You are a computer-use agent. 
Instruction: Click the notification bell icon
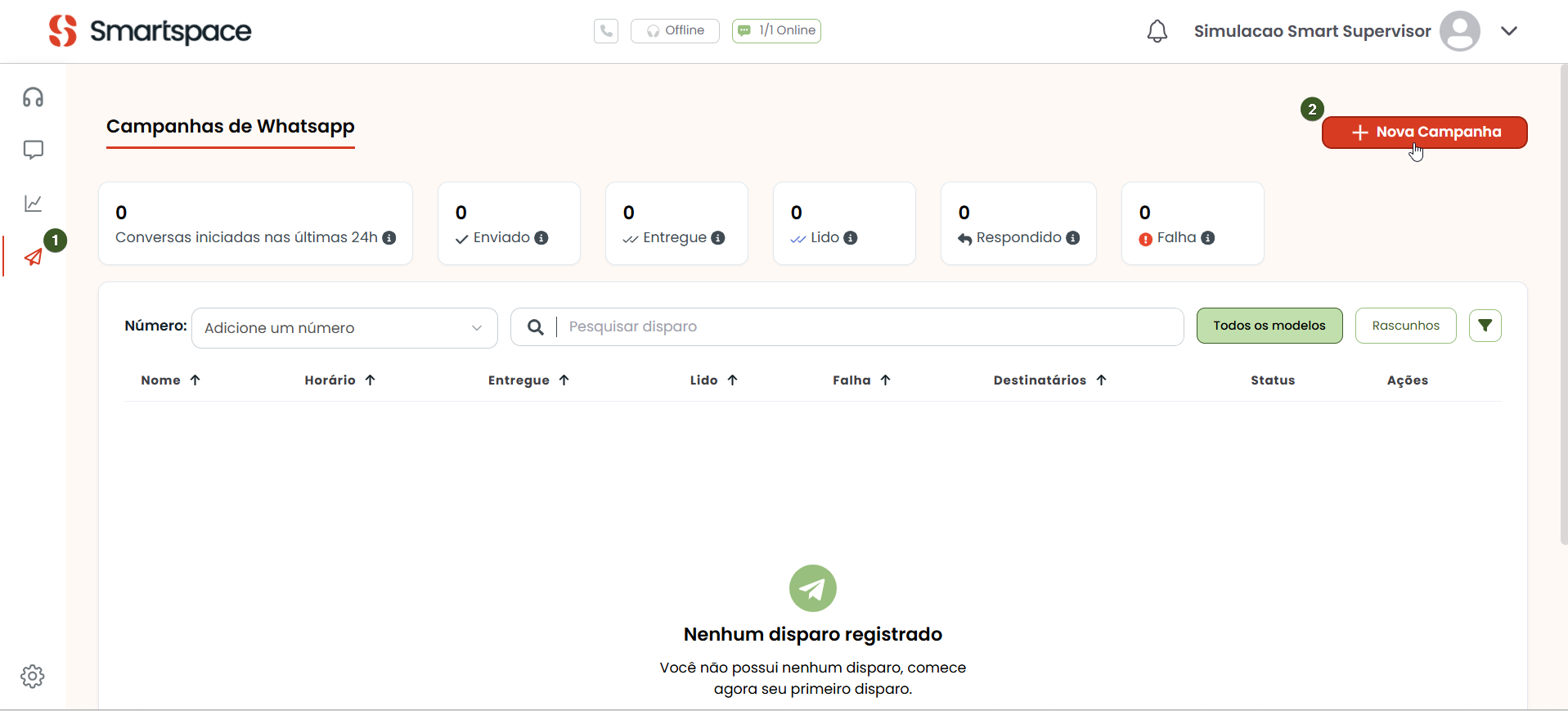[x=1157, y=31]
